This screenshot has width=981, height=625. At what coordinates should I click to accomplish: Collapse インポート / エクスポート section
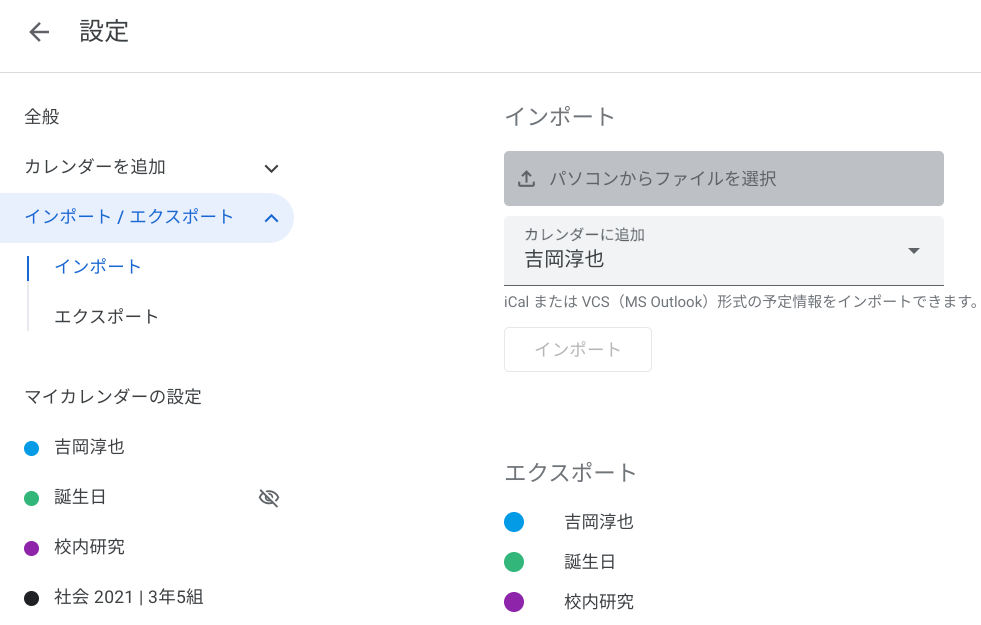click(x=271, y=218)
